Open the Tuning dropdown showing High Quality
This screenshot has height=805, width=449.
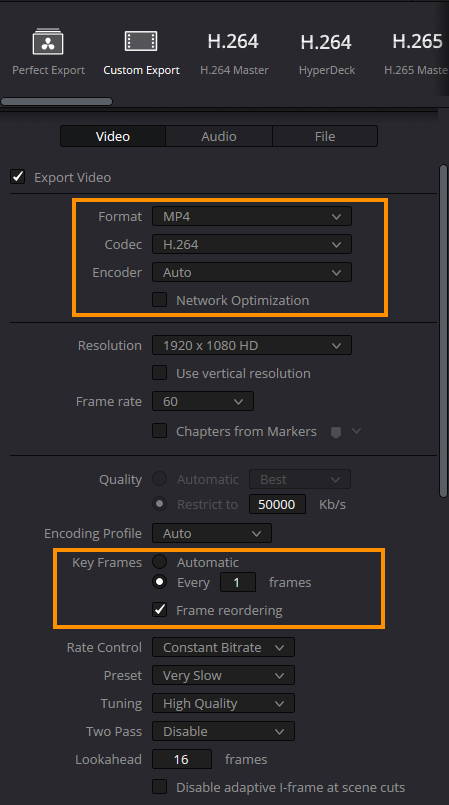point(223,703)
